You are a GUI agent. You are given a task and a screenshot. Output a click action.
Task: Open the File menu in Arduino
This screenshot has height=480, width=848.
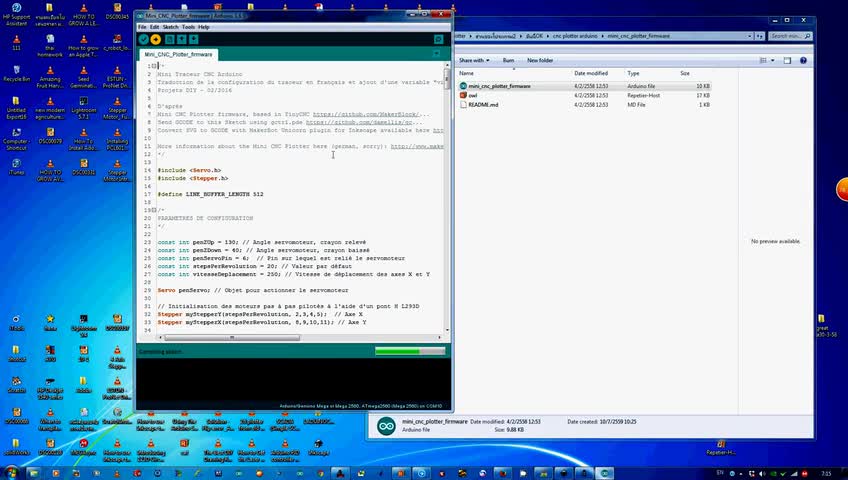[x=142, y=27]
